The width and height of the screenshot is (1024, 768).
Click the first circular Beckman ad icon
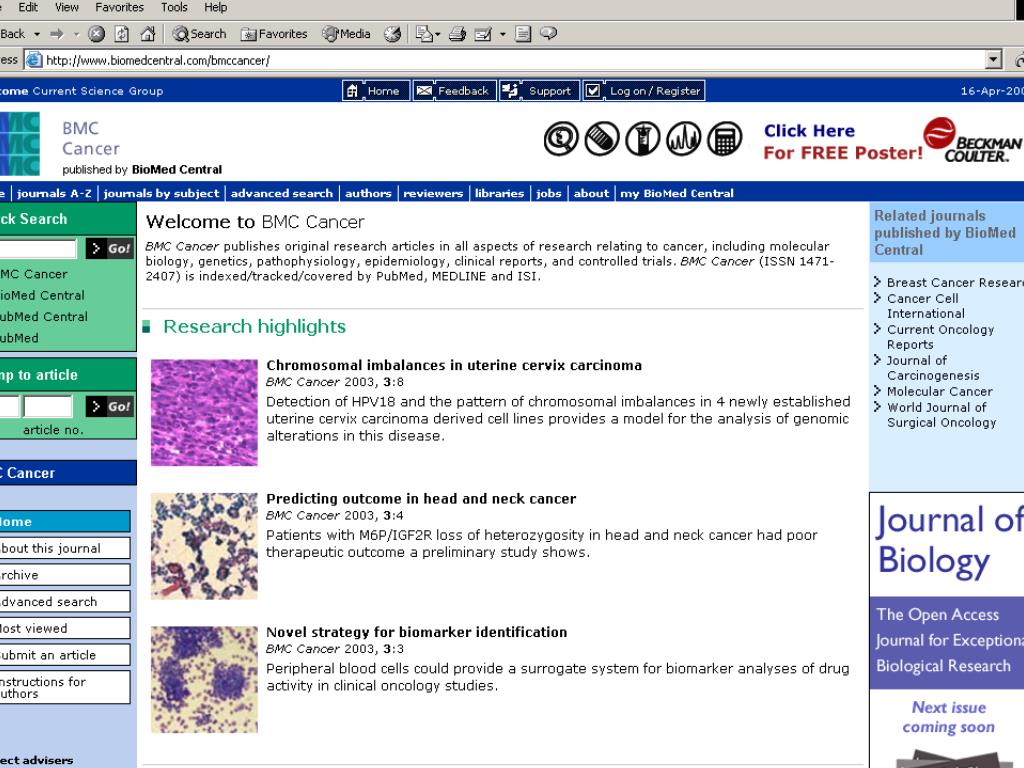[561, 138]
